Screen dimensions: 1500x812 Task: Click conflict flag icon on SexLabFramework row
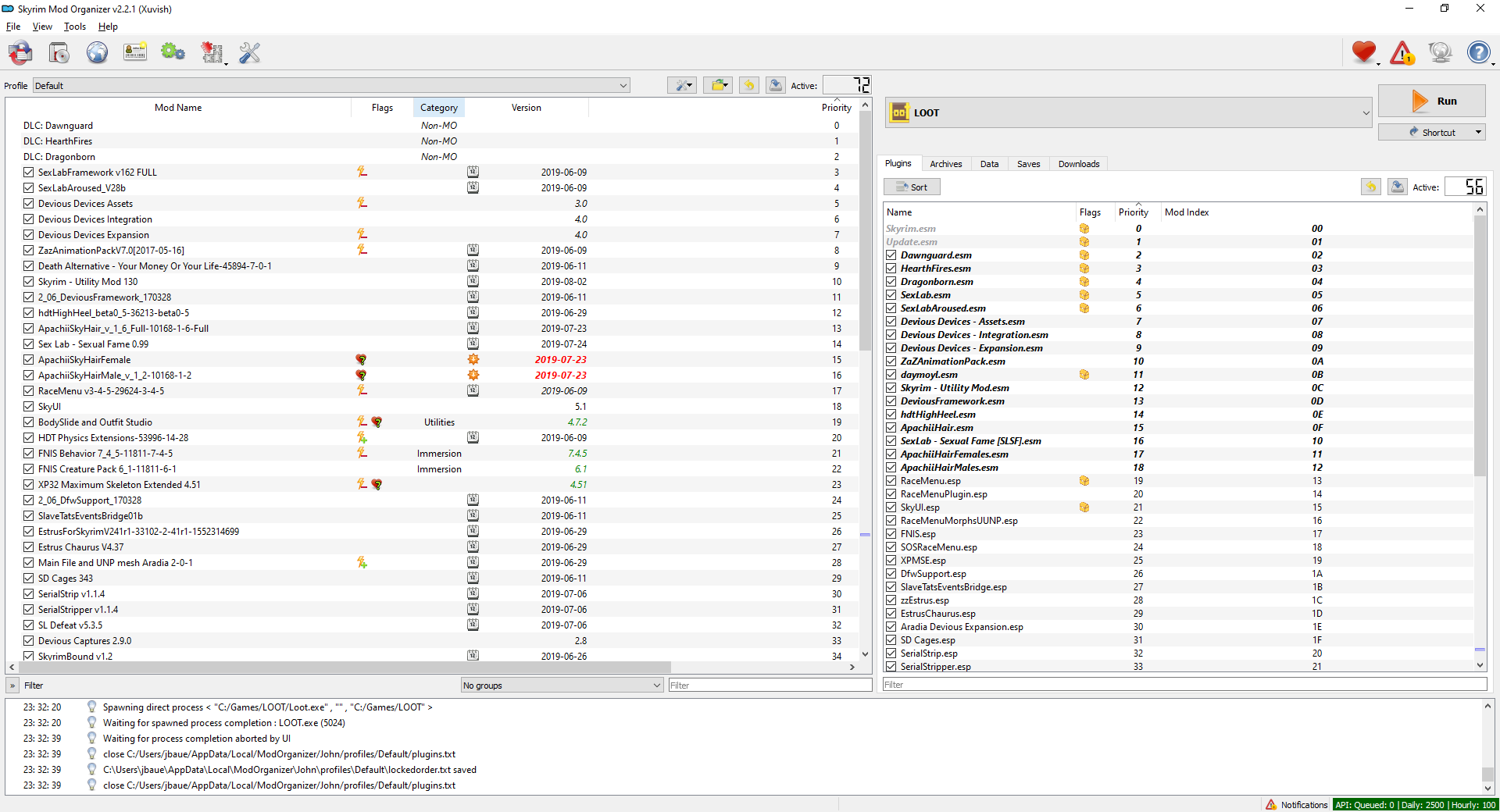(362, 172)
